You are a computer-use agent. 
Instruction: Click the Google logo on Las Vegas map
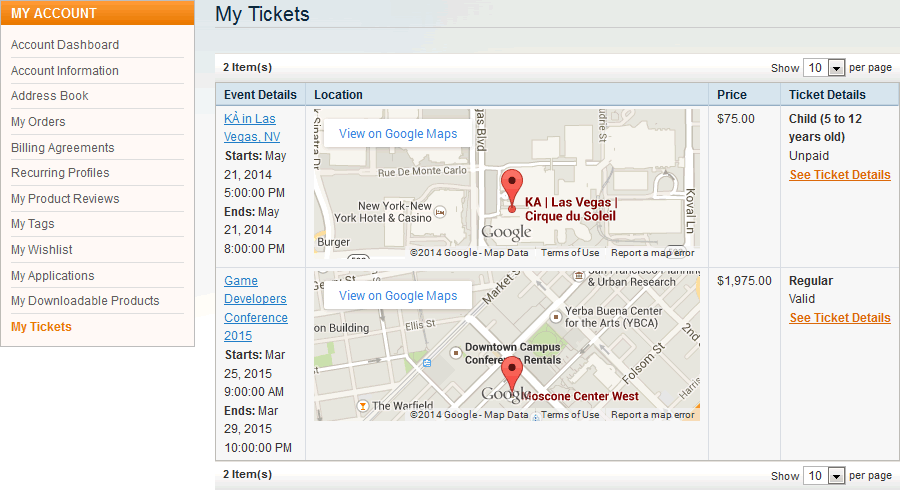[506, 233]
